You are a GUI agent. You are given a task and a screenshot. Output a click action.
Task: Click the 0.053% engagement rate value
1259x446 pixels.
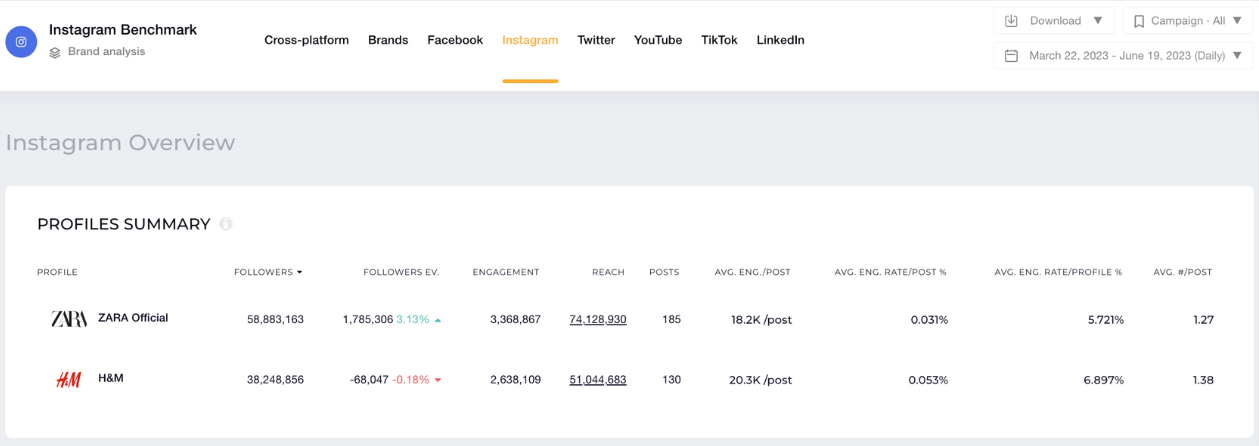click(928, 380)
